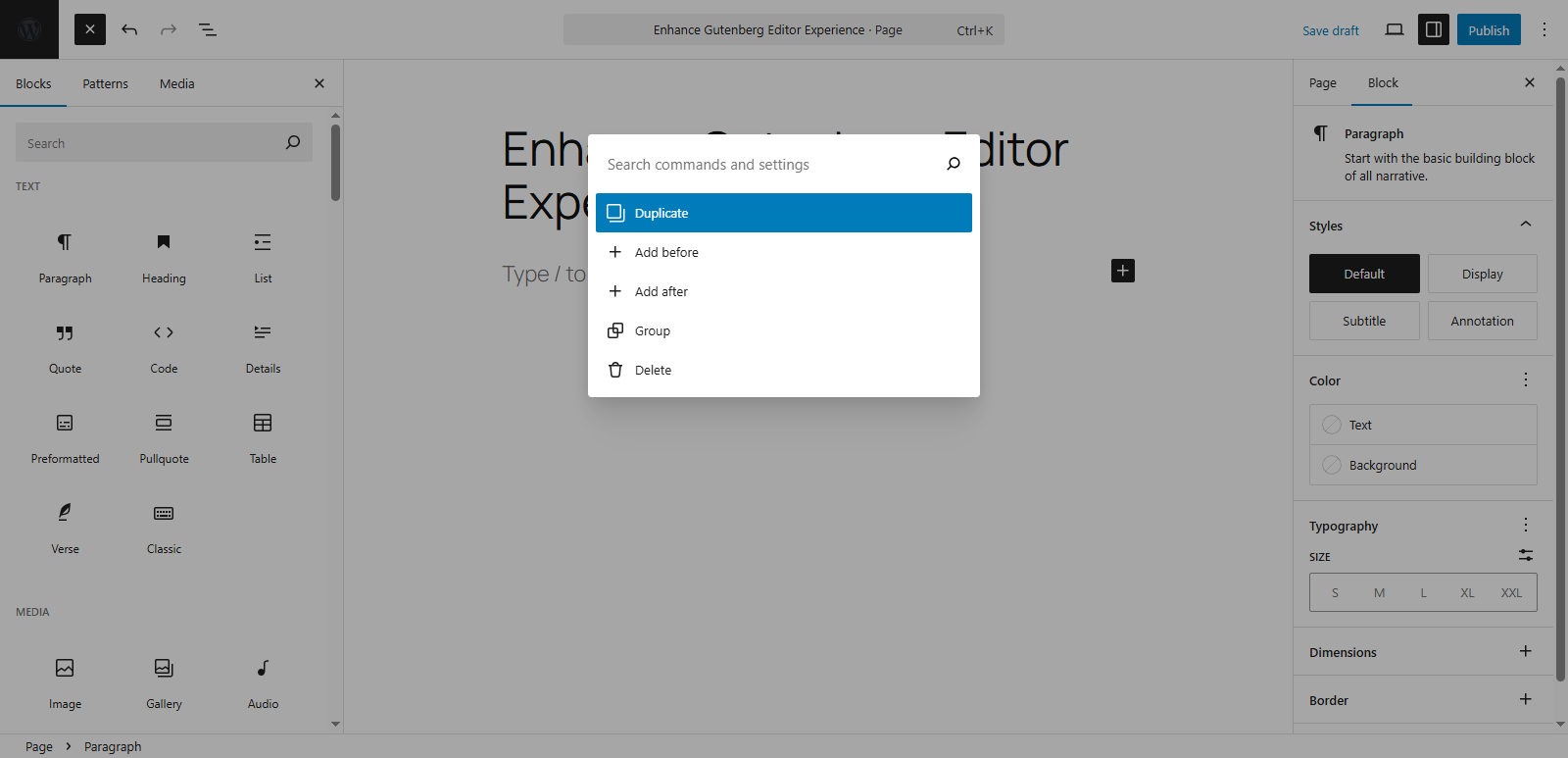Click the command palette search magnifier icon

point(953,164)
